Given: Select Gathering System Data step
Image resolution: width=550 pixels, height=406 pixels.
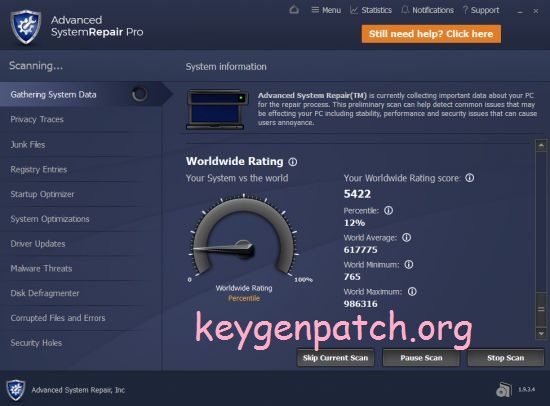Looking at the screenshot, I should [x=86, y=94].
